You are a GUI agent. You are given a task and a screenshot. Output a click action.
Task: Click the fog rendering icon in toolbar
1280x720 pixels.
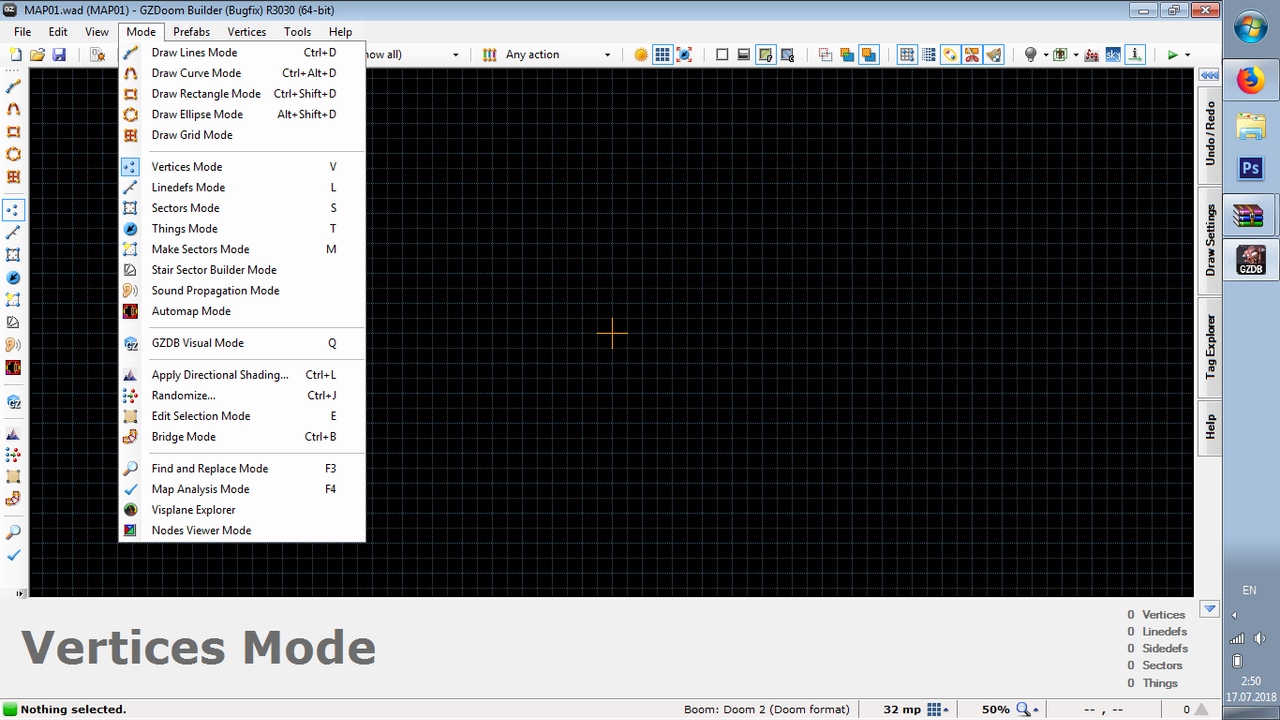1091,54
